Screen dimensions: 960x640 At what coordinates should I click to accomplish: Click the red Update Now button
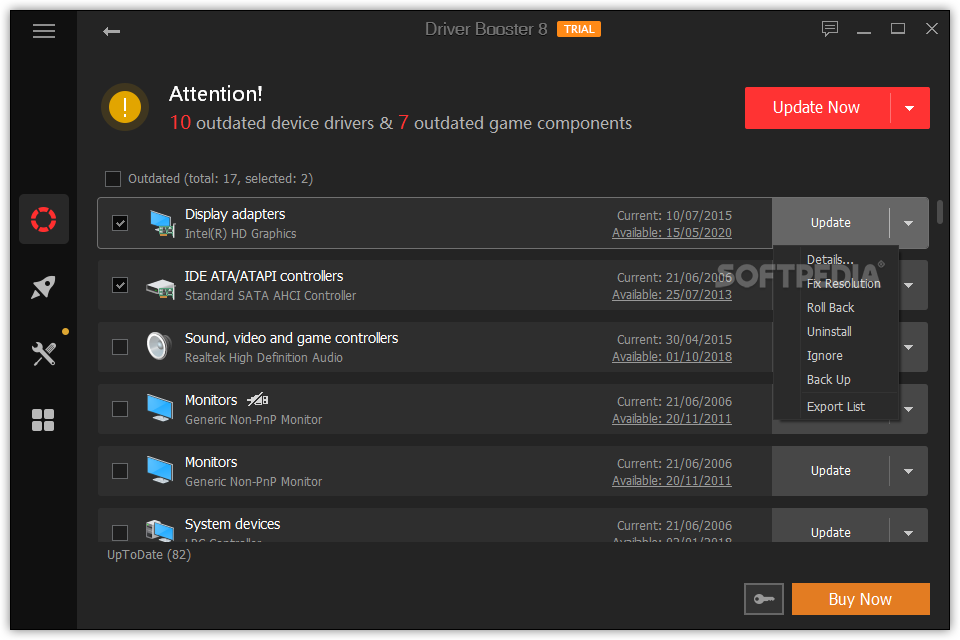point(816,108)
